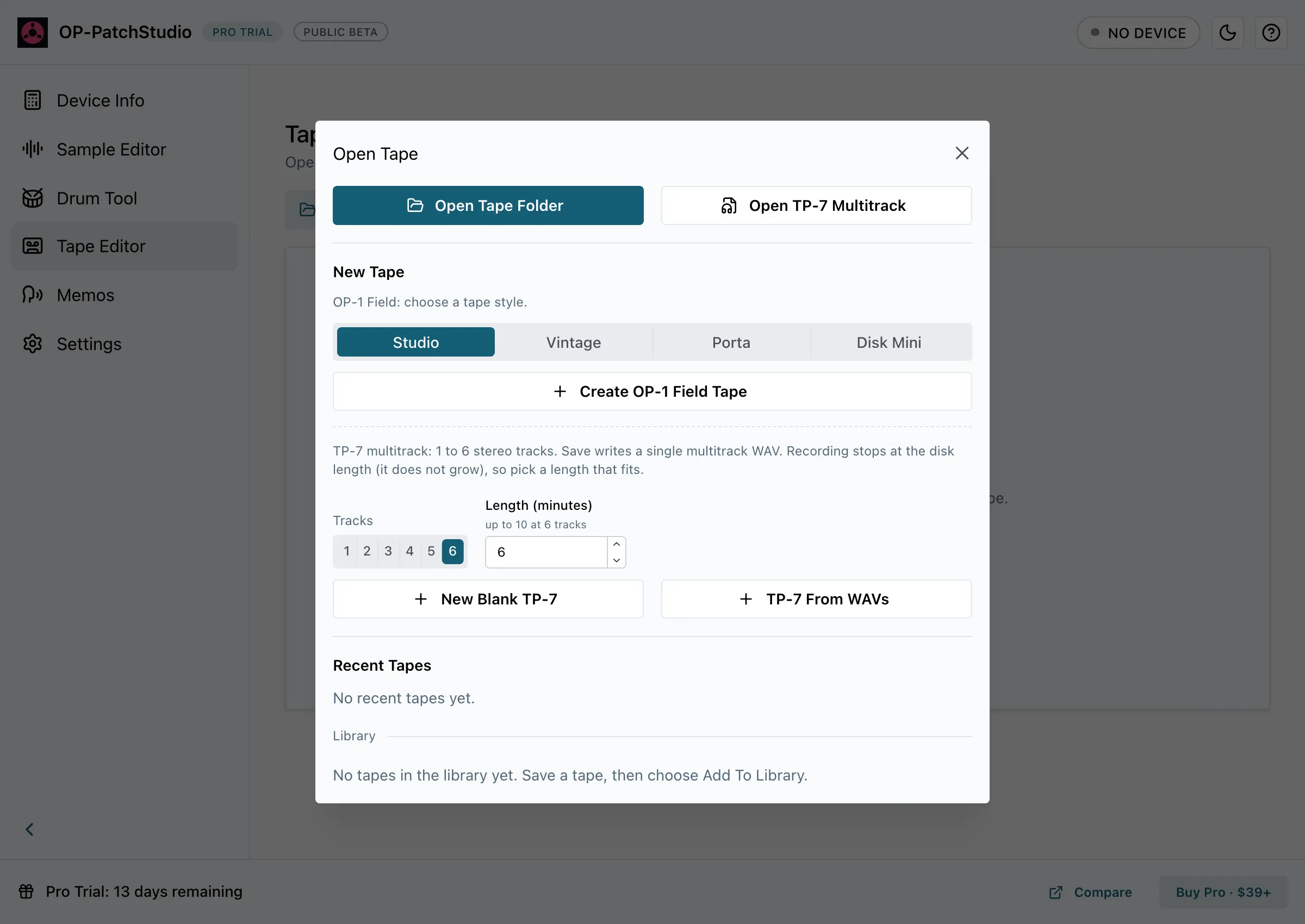Click the plus icon on Create OP-1 Field Tape
Screen dimensions: 1305x924
[560, 391]
